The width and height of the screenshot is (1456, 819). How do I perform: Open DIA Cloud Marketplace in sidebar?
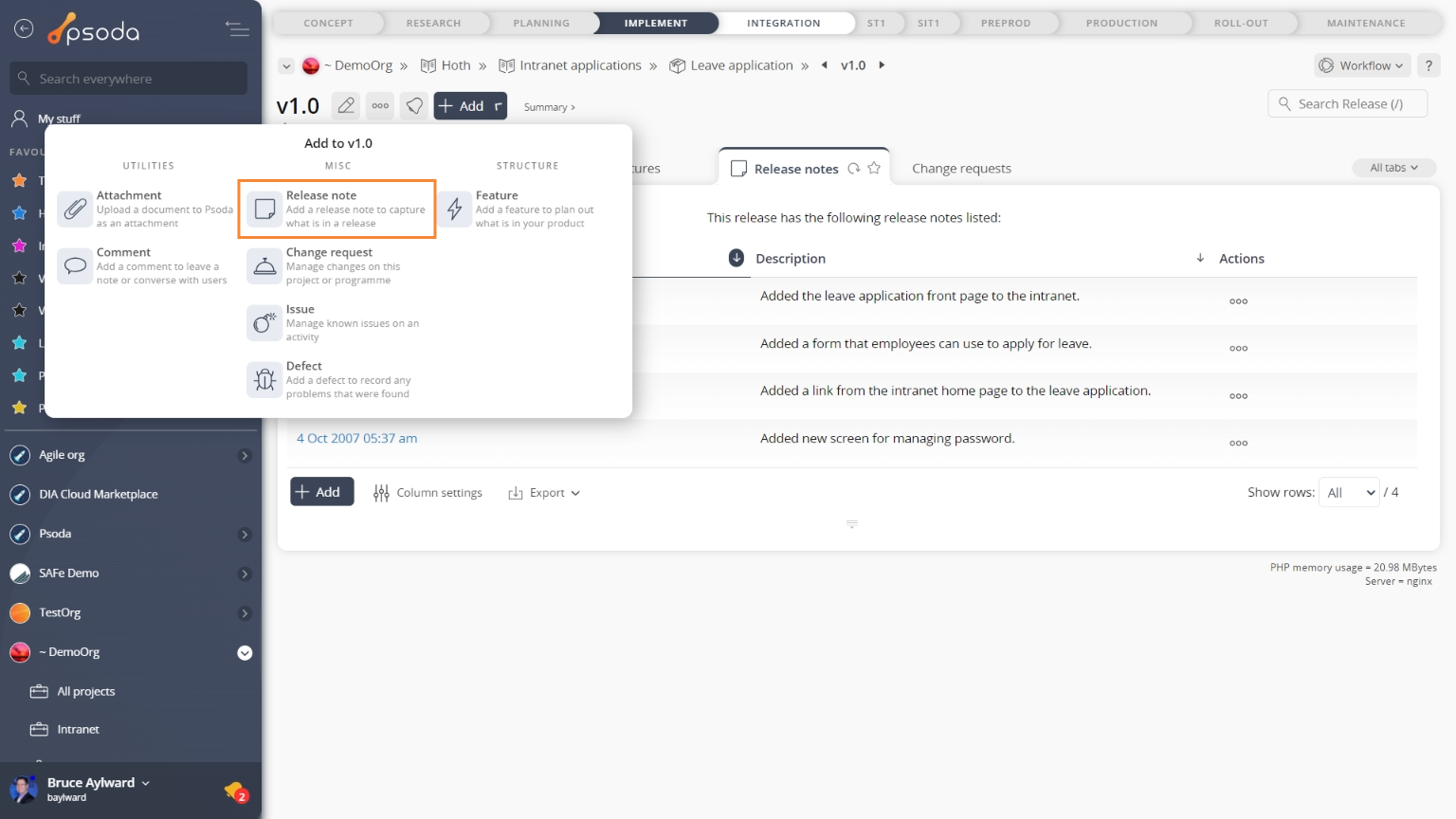99,494
